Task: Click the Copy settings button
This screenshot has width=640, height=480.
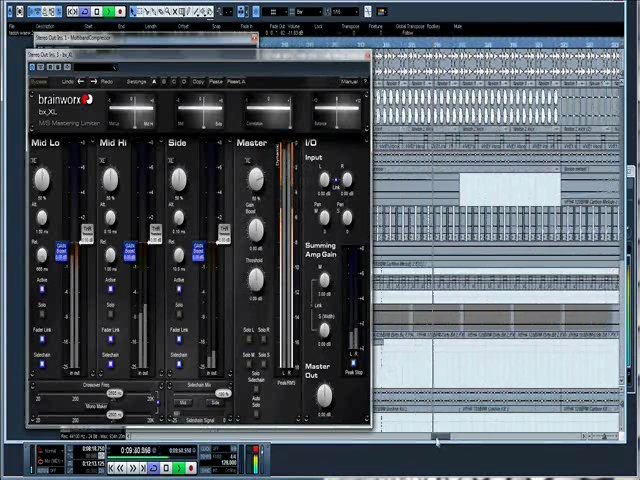Action: tap(198, 82)
